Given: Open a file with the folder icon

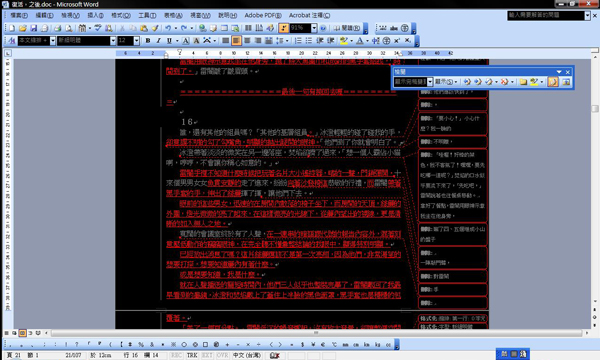Looking at the screenshot, I should 23,28.
